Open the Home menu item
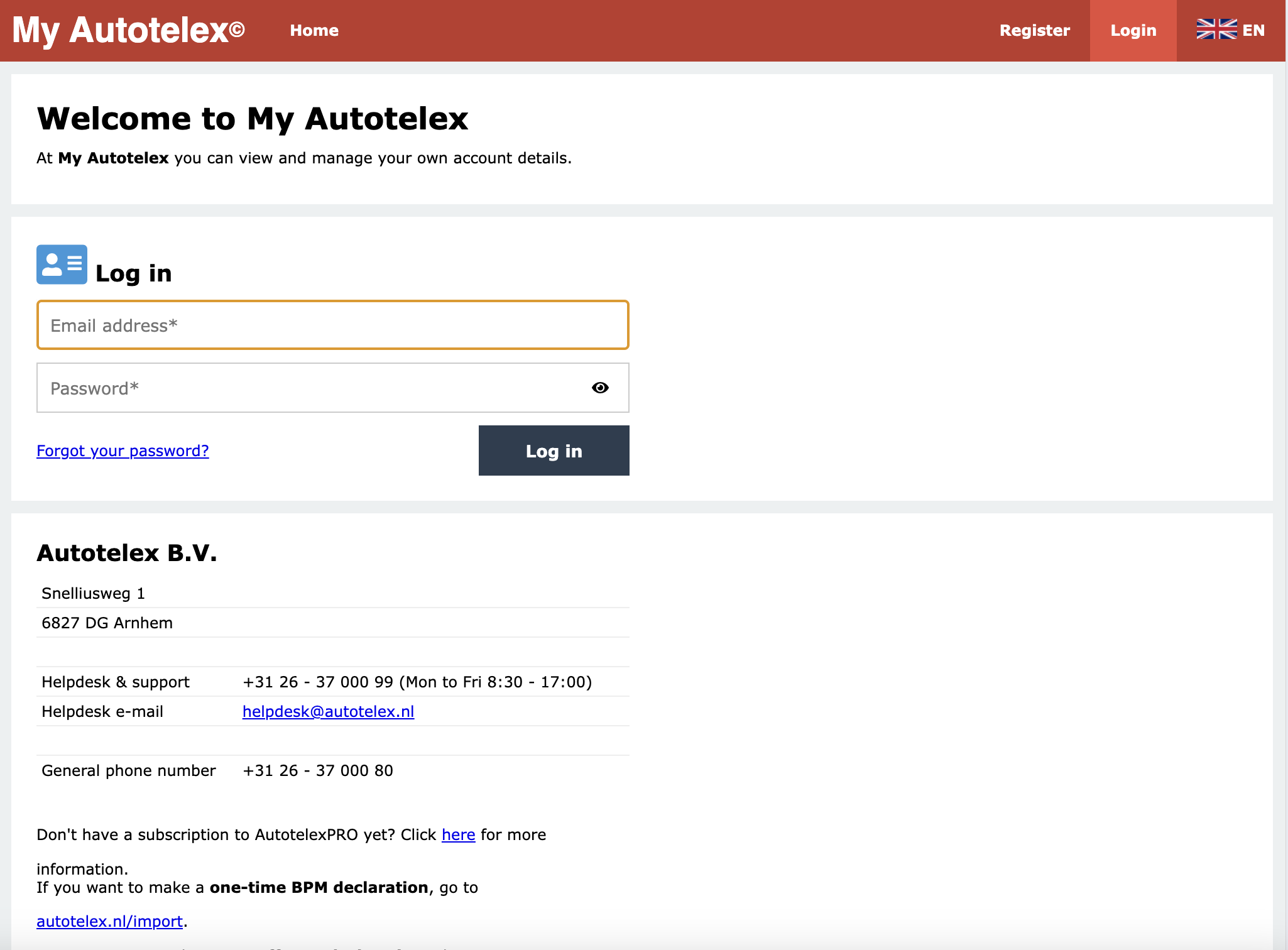The height and width of the screenshot is (950, 1288). click(314, 30)
